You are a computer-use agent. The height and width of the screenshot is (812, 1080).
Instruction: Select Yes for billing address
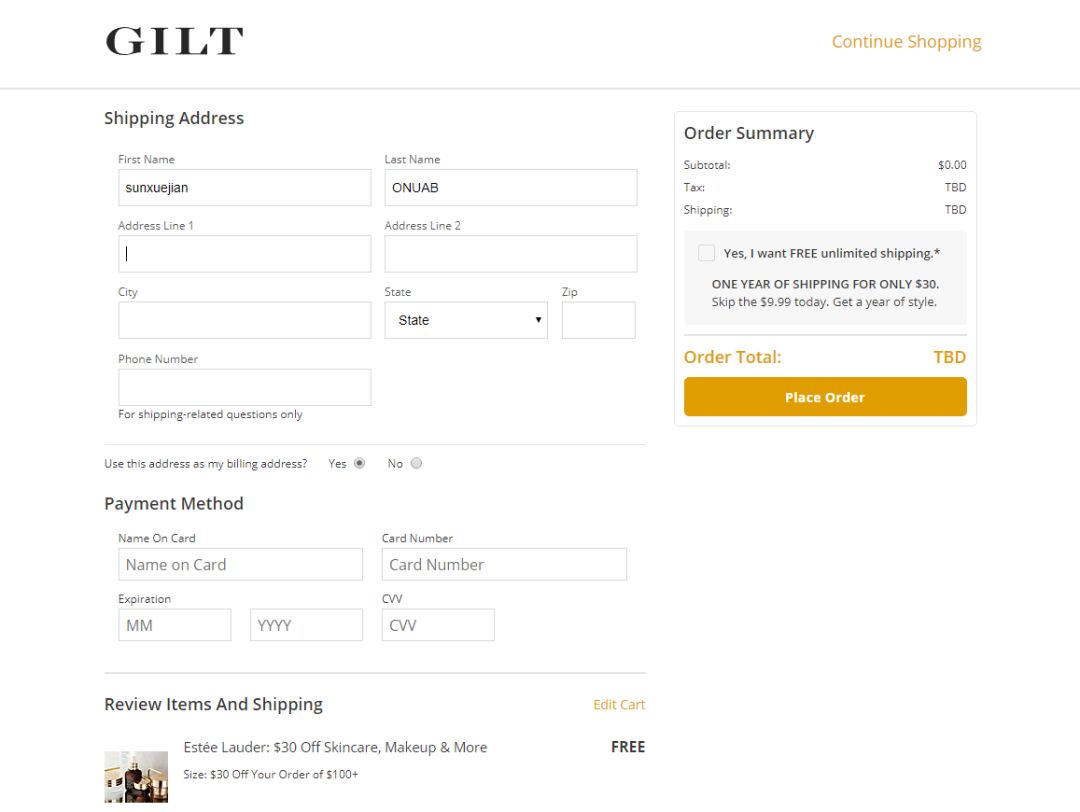[x=360, y=463]
